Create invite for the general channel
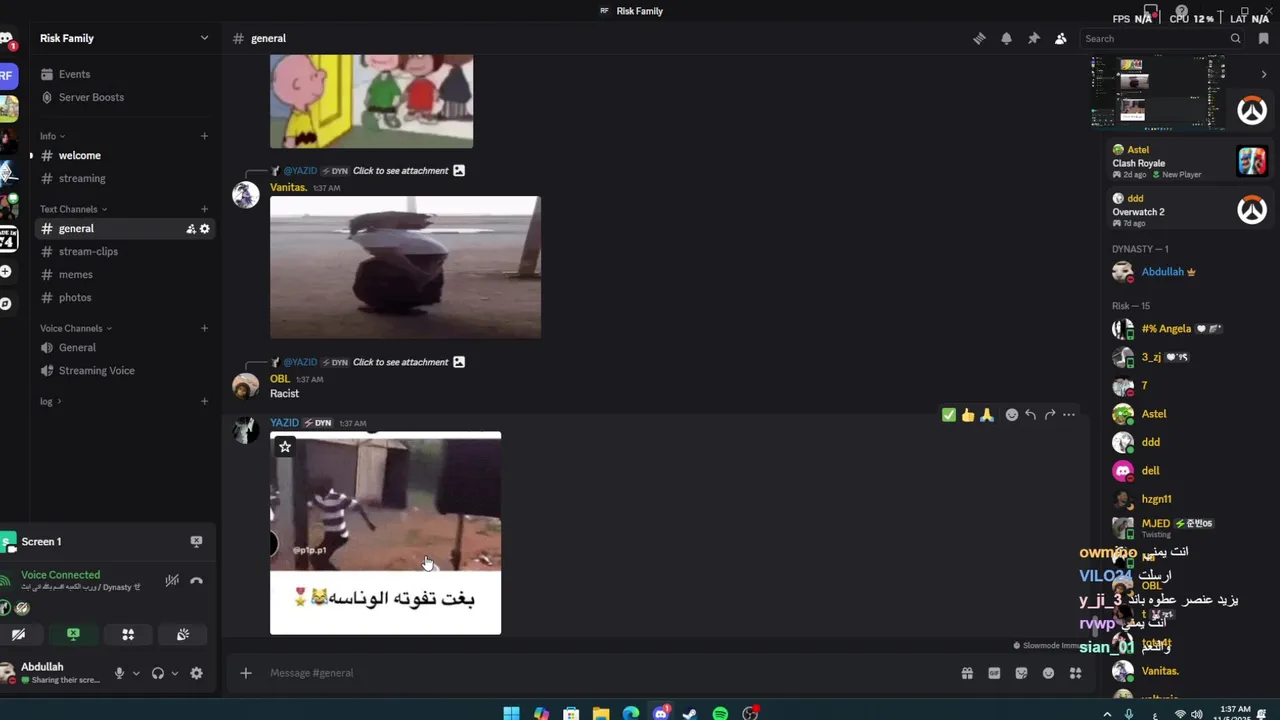The height and width of the screenshot is (720, 1280). pyautogui.click(x=190, y=229)
